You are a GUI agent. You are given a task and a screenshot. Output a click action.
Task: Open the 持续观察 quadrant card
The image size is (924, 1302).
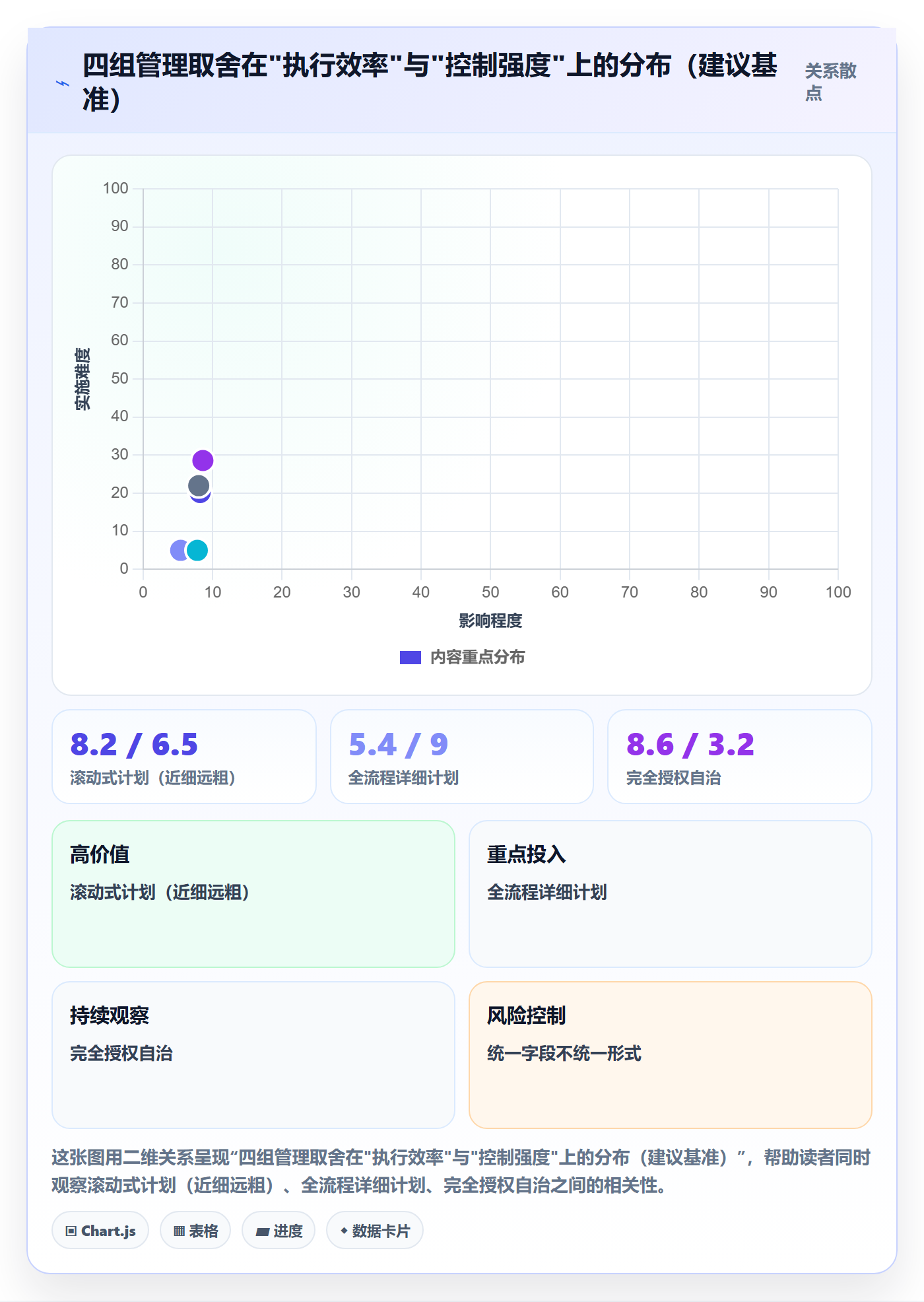pos(253,1055)
